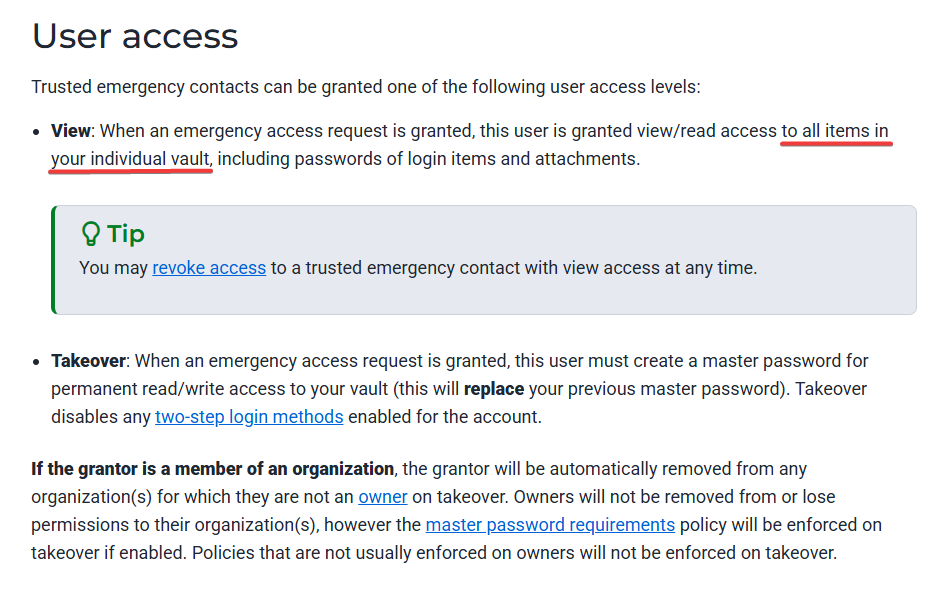Click the 'Trusted emergency contacts' intro sentence

point(366,87)
